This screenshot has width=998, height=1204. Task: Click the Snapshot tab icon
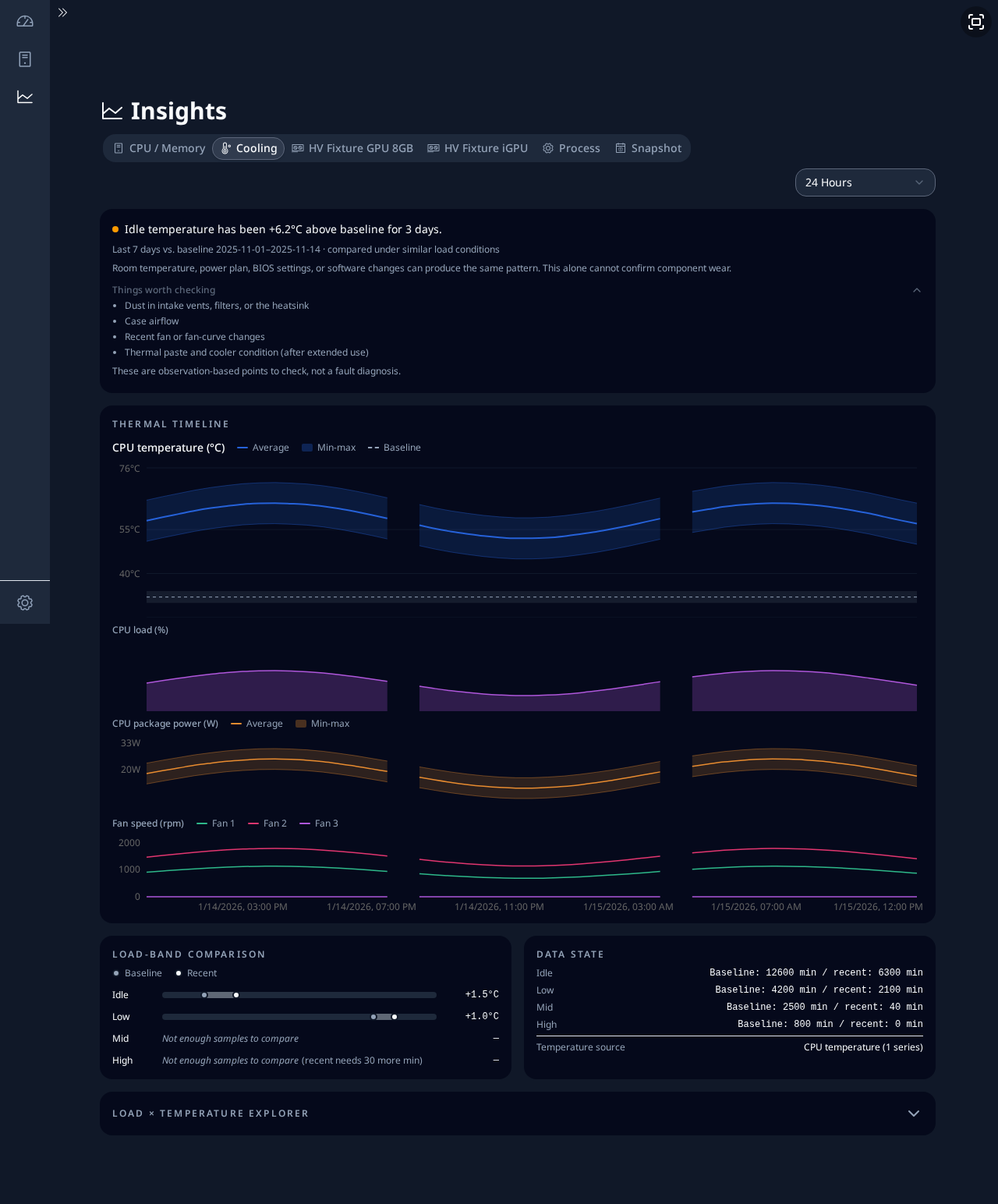click(x=621, y=148)
